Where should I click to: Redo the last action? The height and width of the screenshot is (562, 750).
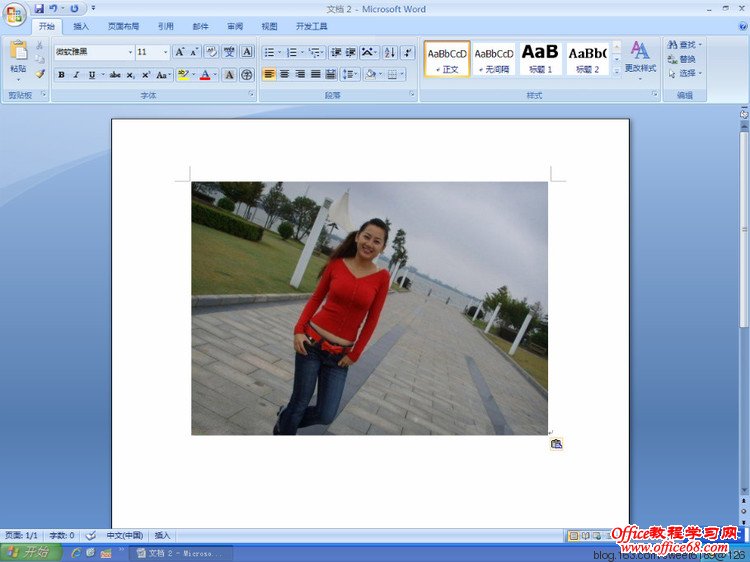point(74,9)
